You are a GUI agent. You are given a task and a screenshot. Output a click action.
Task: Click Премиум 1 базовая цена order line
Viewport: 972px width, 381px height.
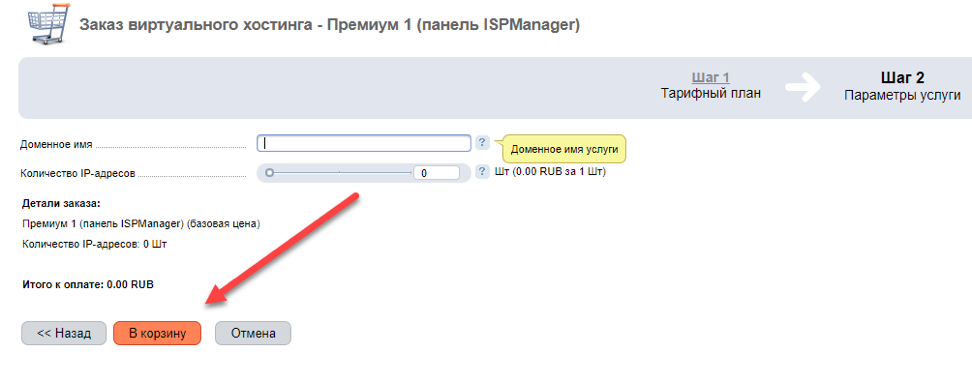pos(141,224)
